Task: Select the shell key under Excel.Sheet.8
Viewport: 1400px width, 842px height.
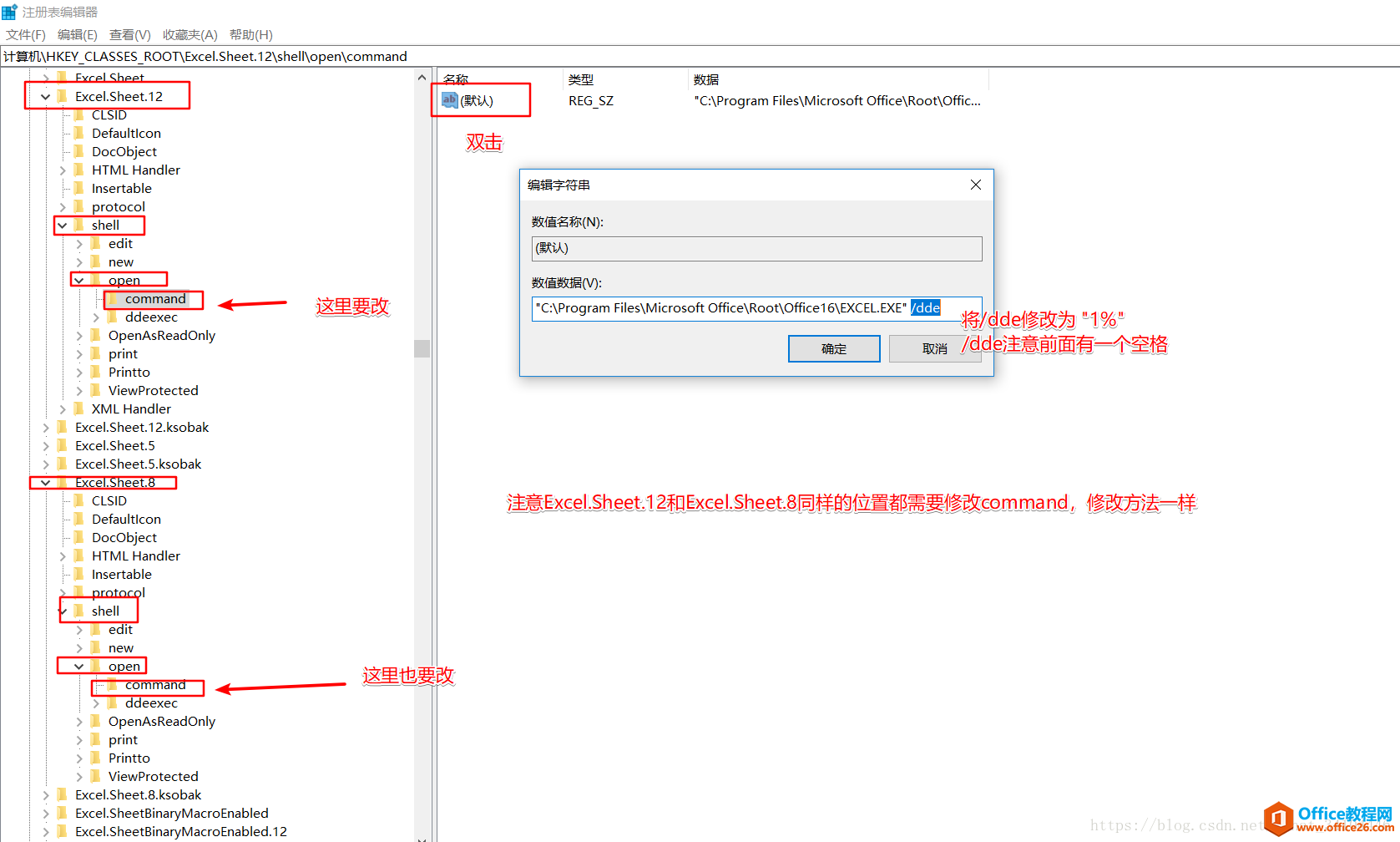Action: 105,611
